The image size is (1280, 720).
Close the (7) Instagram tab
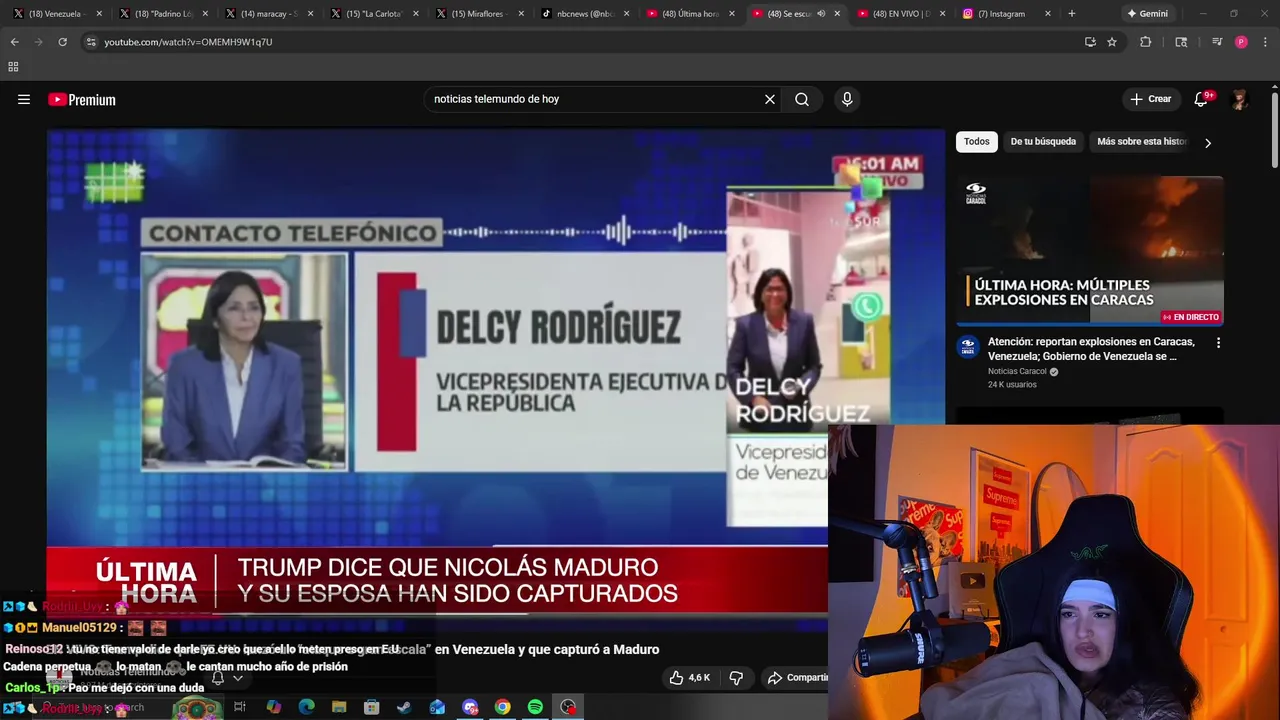(1048, 14)
